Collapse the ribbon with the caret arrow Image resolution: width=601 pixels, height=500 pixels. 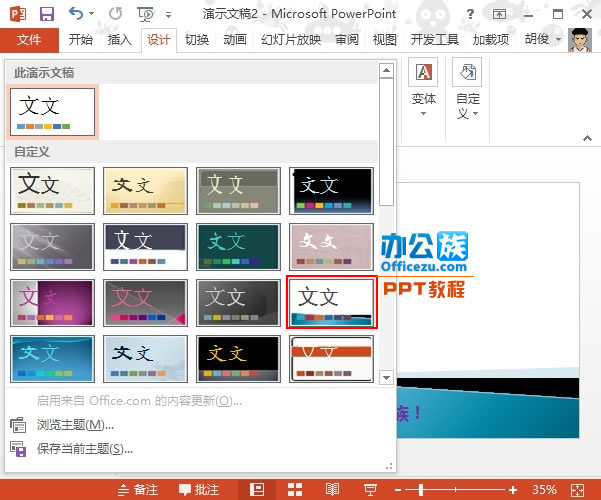pyautogui.click(x=587, y=138)
